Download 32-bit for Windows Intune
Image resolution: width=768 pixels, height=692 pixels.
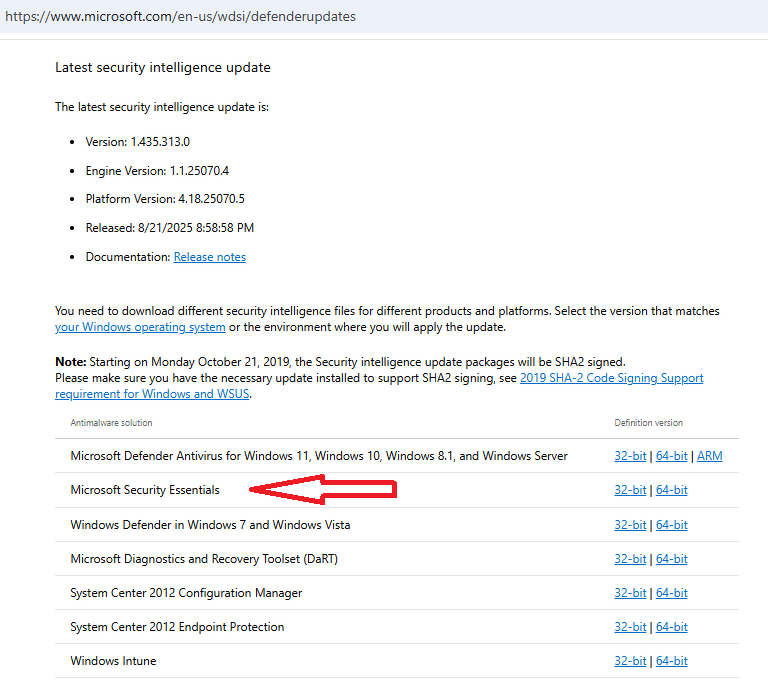[x=630, y=661]
